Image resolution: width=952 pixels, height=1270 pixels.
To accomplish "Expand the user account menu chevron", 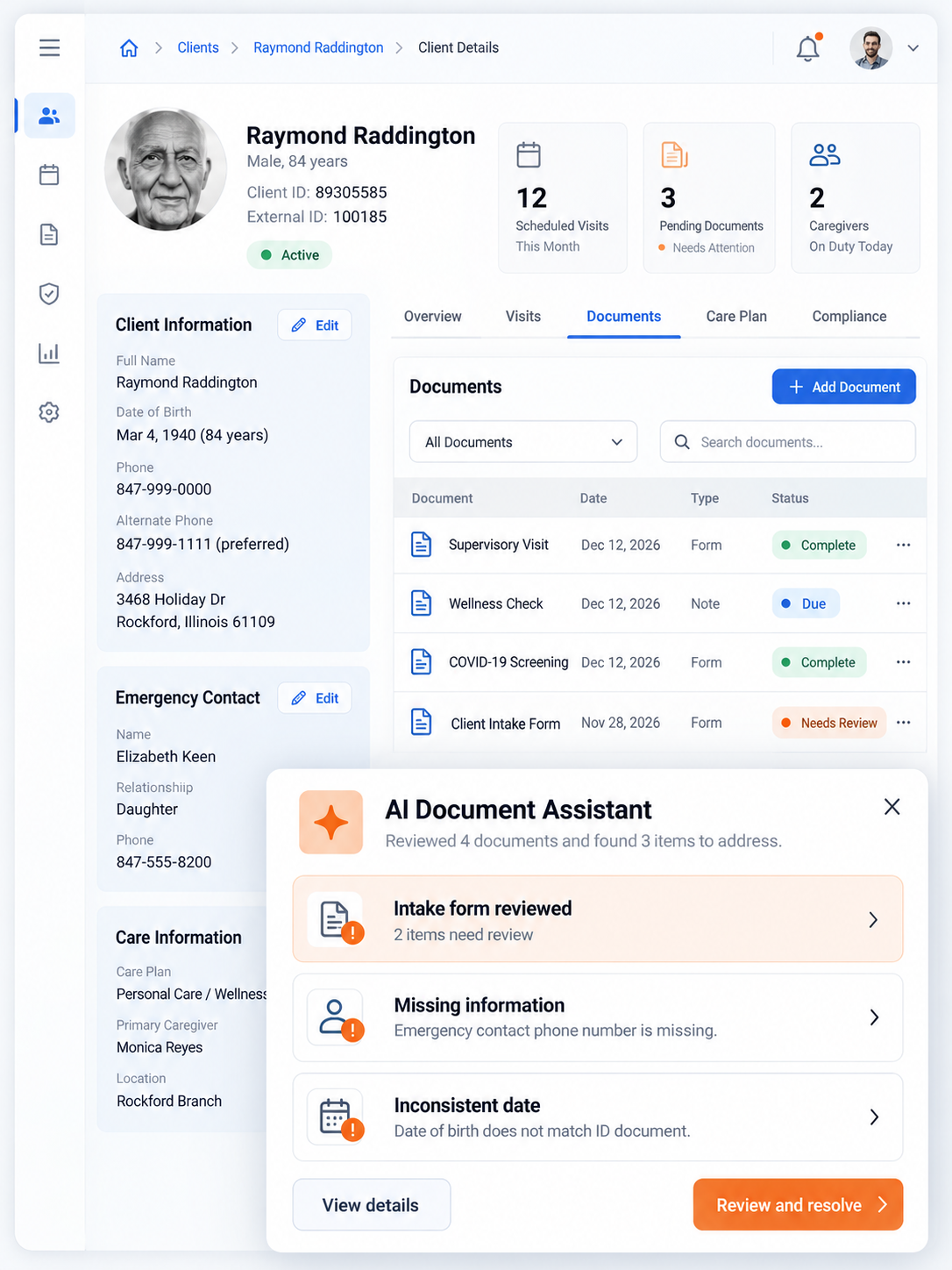I will (x=913, y=48).
